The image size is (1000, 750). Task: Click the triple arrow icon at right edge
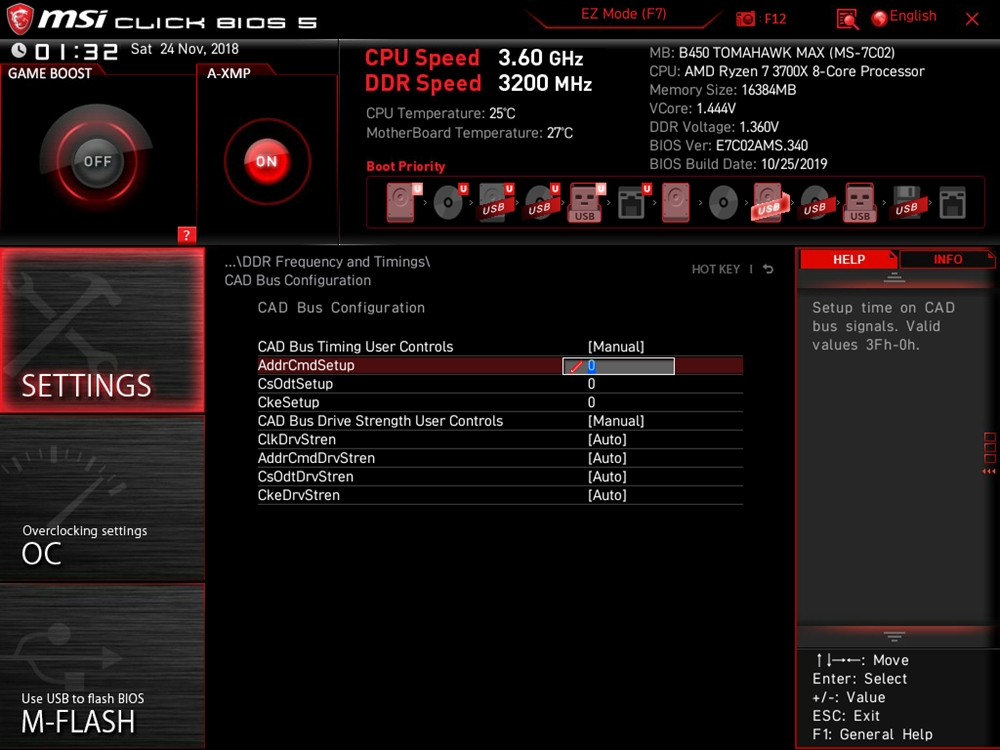[989, 471]
